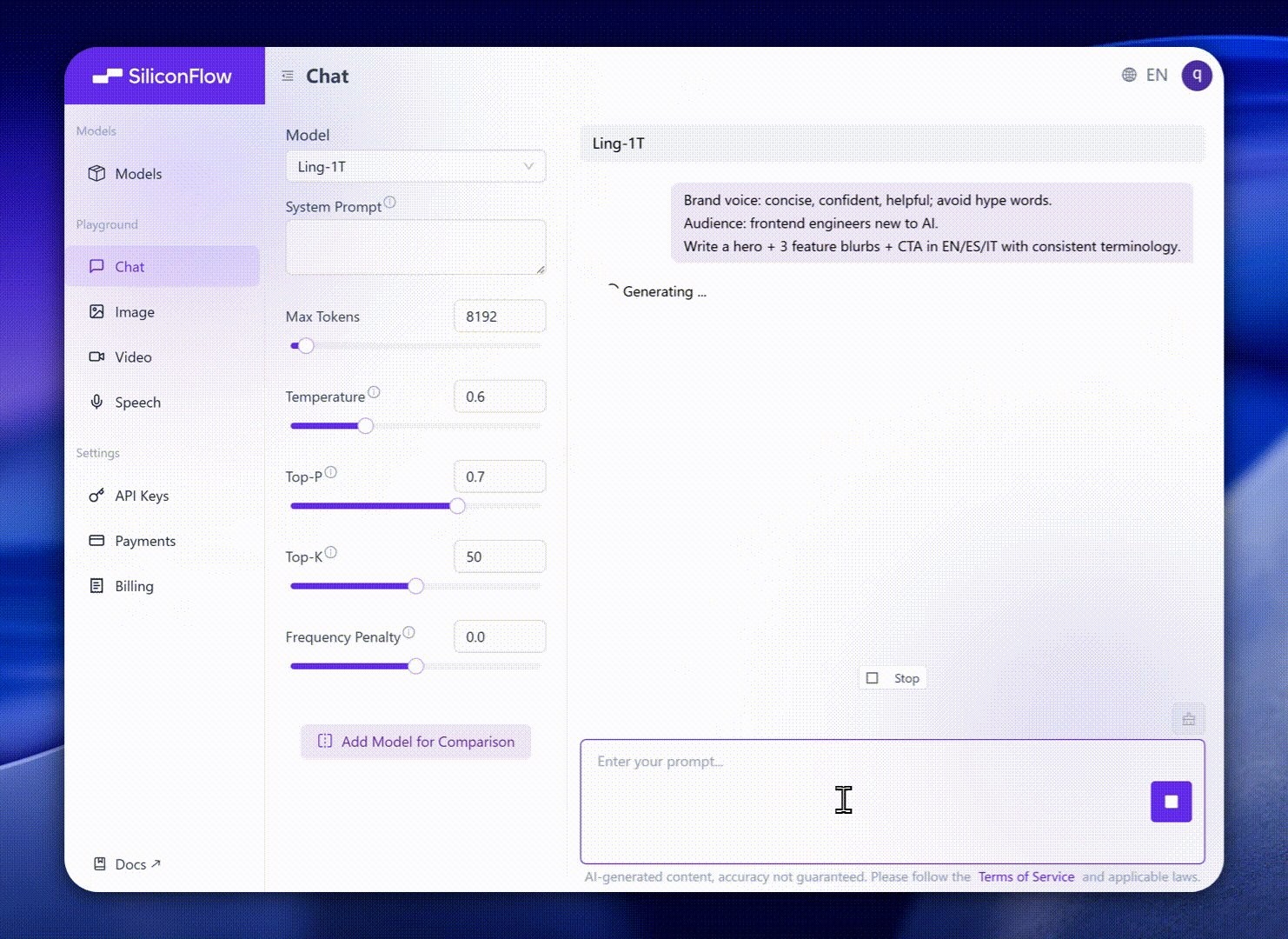Viewport: 1288px width, 939px height.
Task: Click the globe language icon
Action: click(x=1129, y=75)
